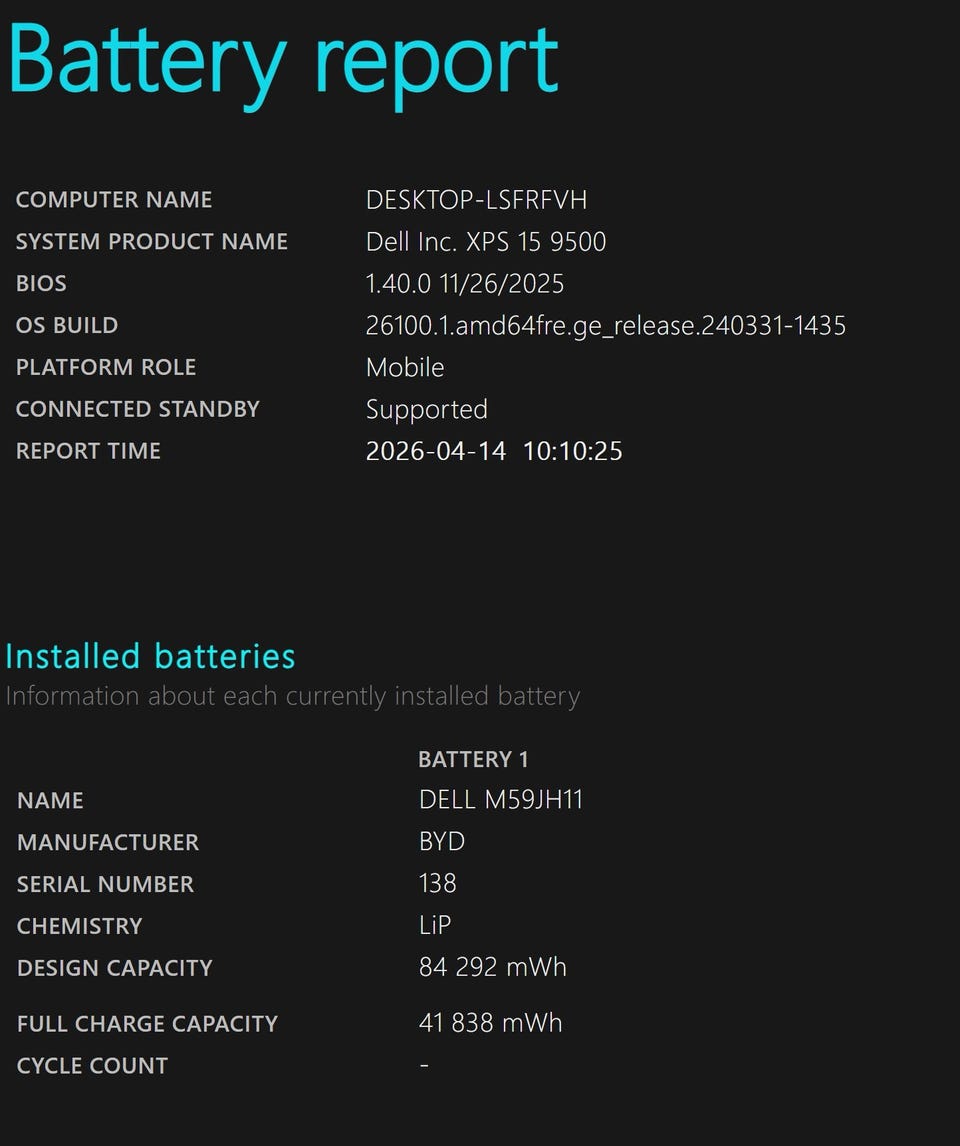
Task: Select the DELL M59JH11 battery name
Action: (x=501, y=800)
